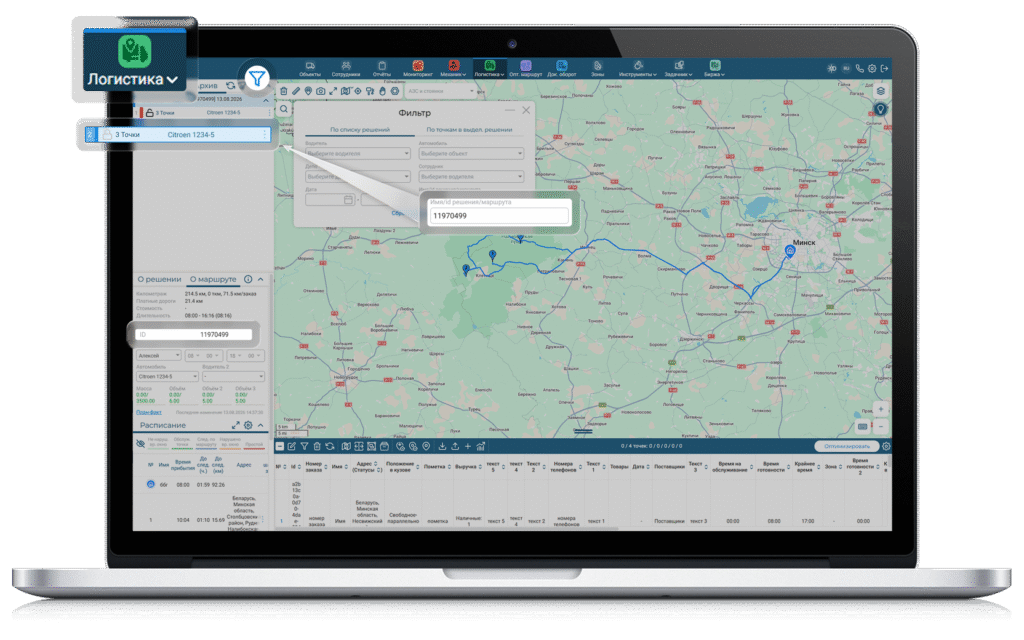Switch to the О решении tab
The height and width of the screenshot is (640, 1024).
coord(159,280)
